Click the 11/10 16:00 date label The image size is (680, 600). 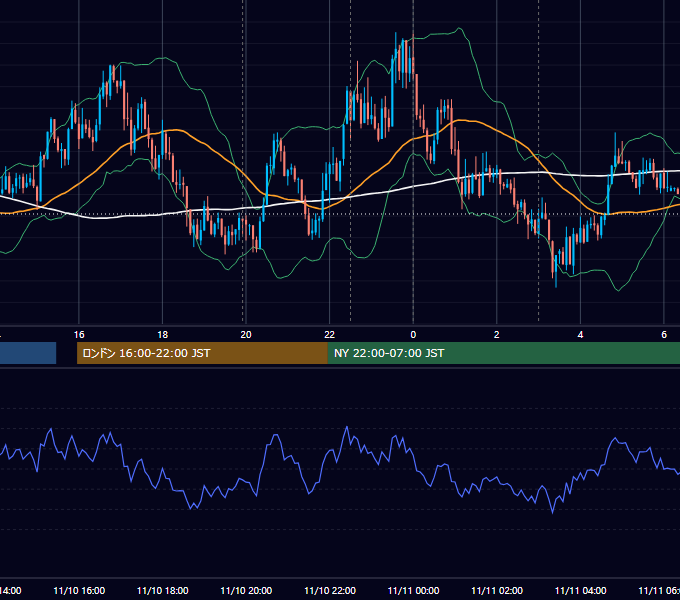pos(79,590)
